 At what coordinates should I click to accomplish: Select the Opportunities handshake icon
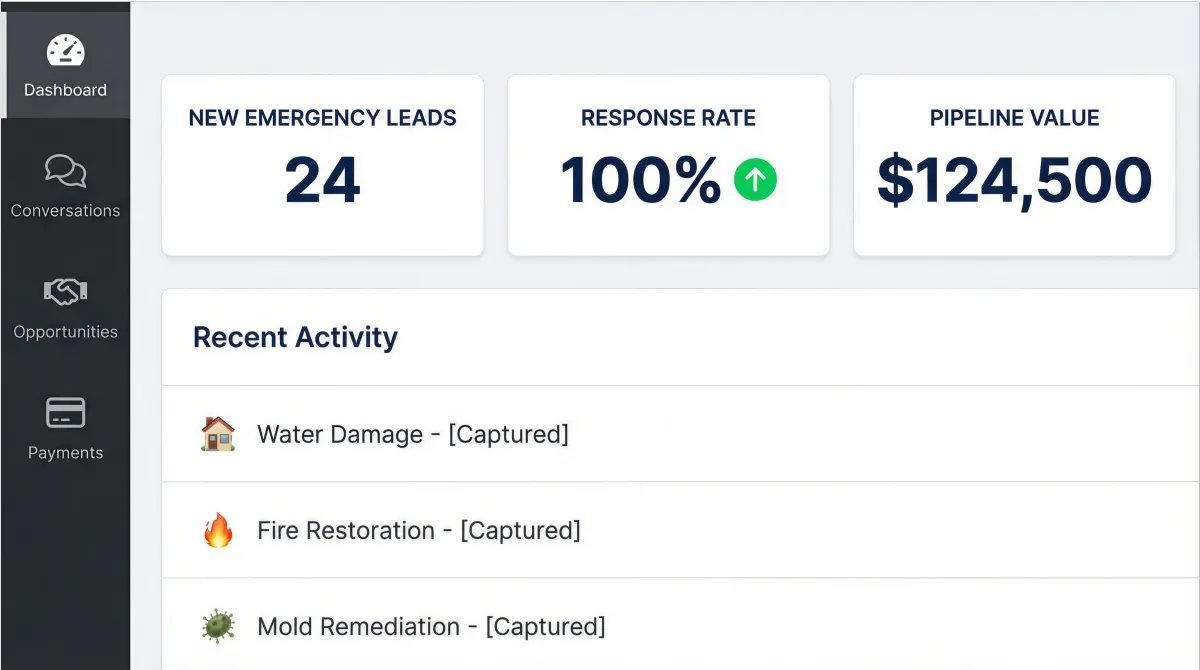click(66, 292)
